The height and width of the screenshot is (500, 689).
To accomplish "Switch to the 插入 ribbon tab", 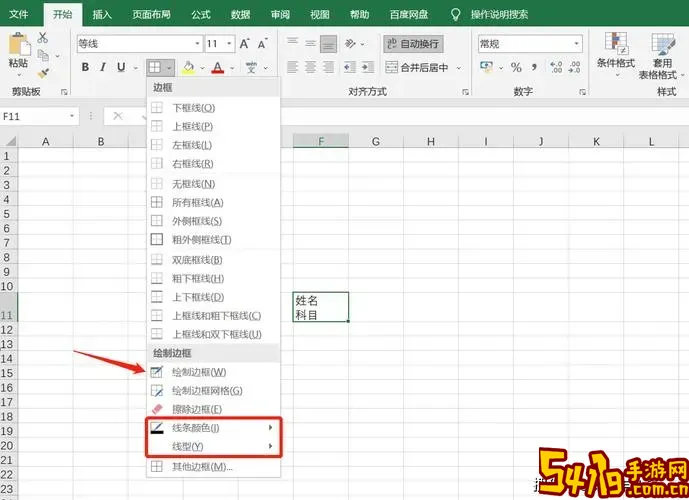I will (102, 14).
